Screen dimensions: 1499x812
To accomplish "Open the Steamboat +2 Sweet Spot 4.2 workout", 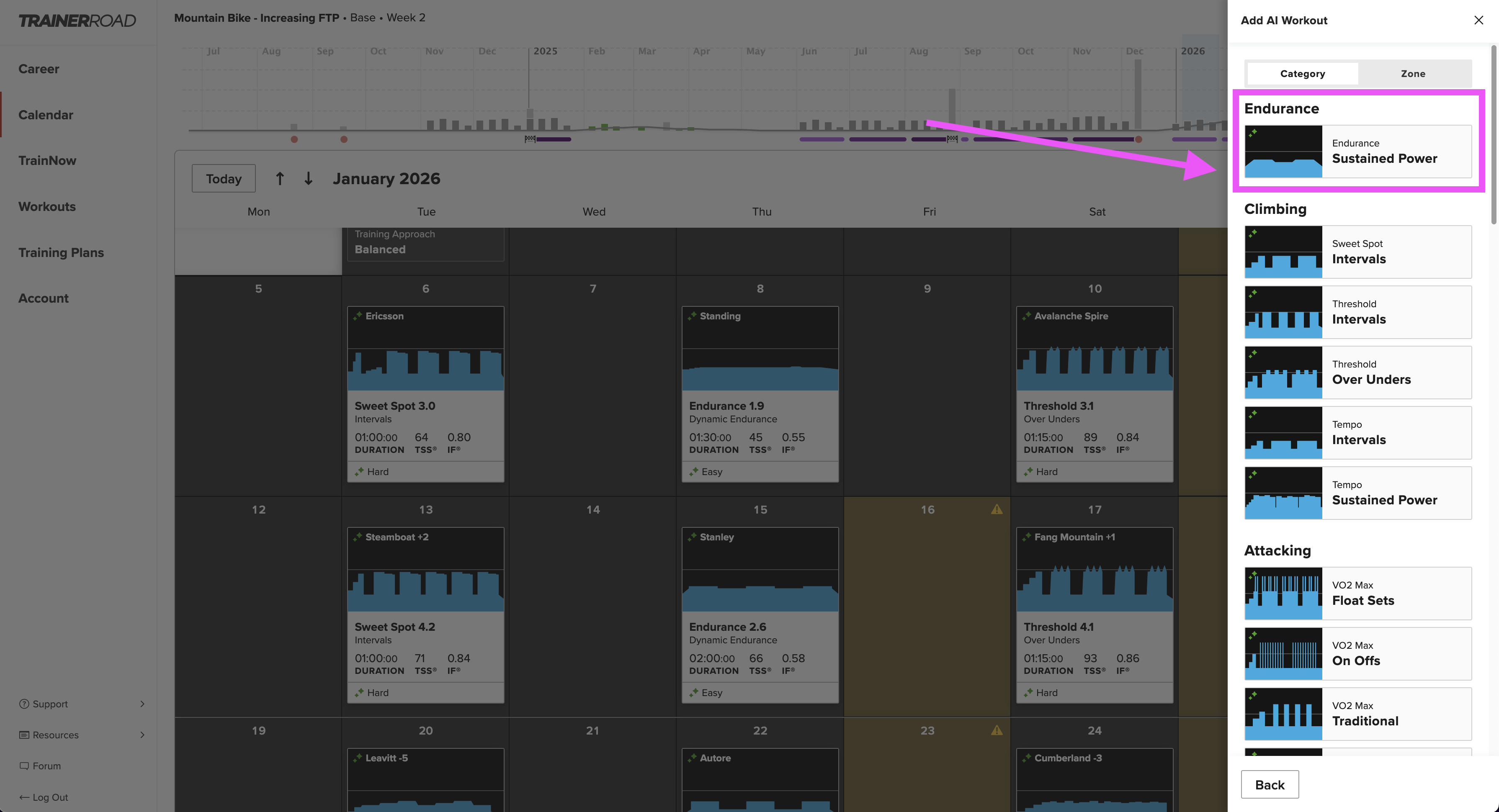I will (425, 615).
